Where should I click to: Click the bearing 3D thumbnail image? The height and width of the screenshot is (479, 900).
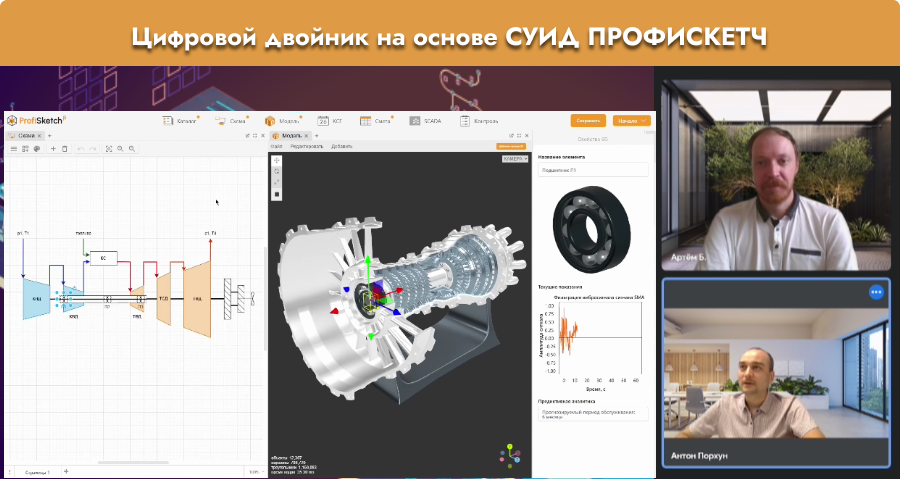tap(592, 229)
